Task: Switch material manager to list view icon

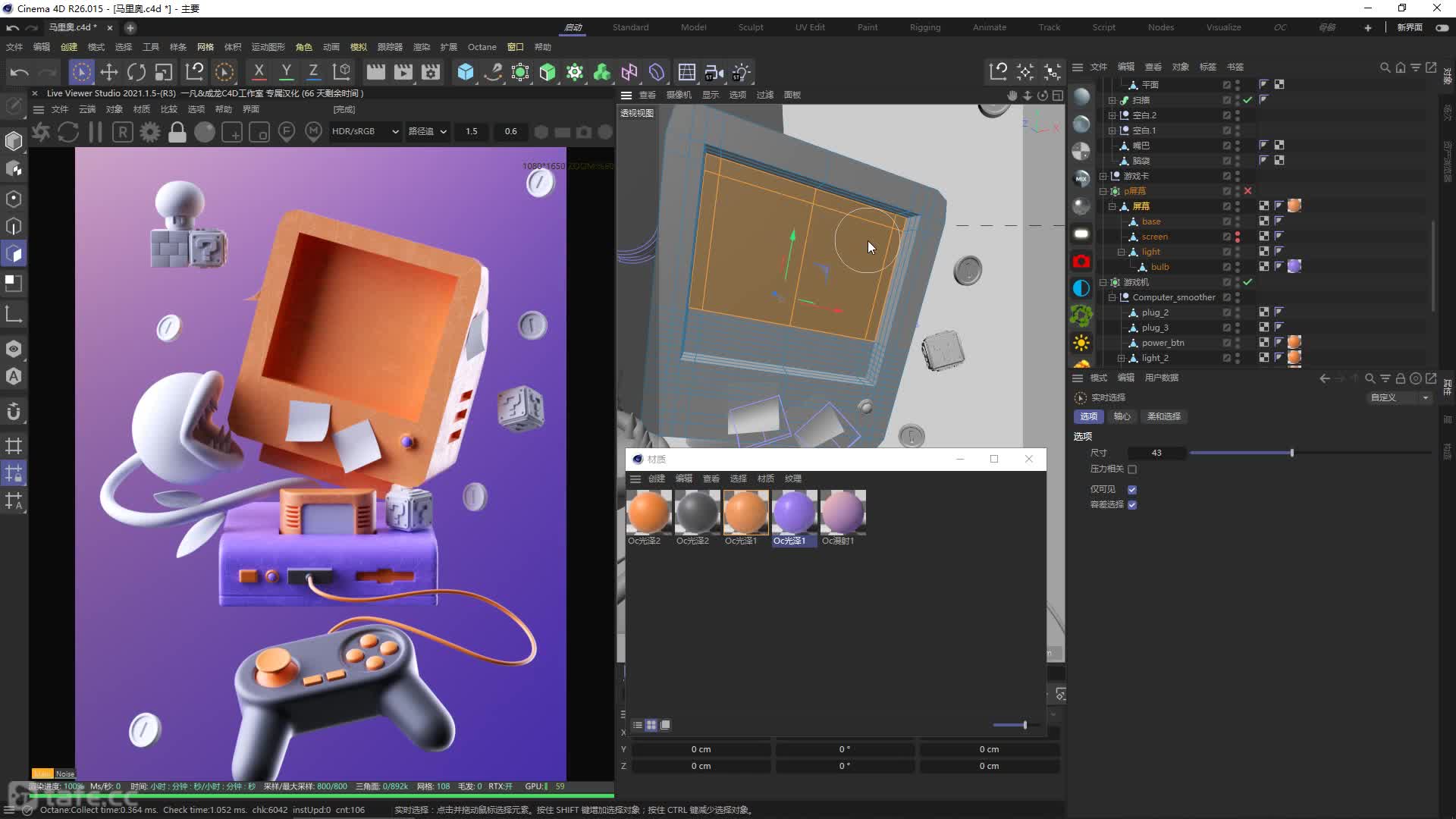Action: (x=638, y=725)
